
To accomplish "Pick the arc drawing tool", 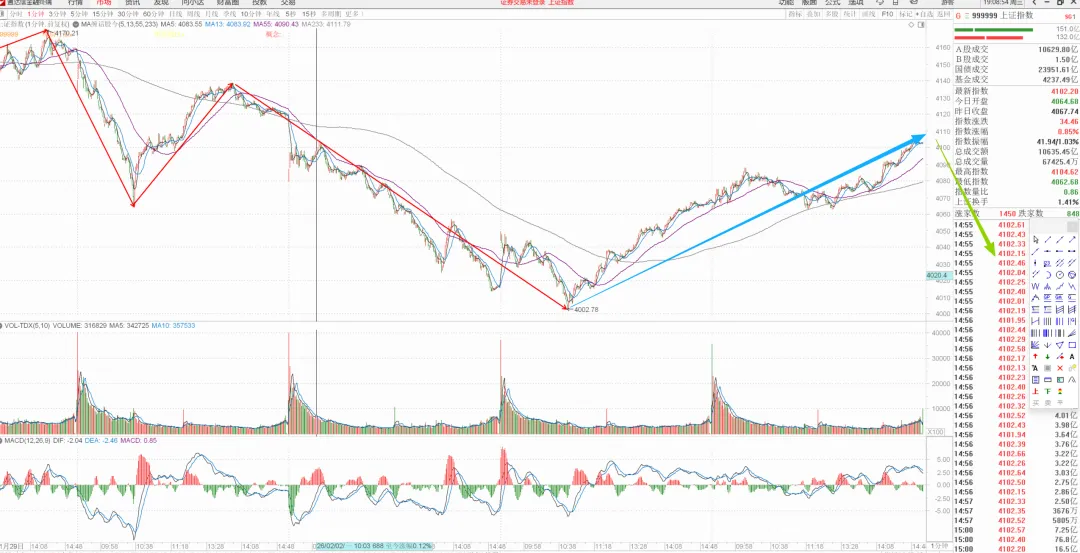I will pos(1048,274).
